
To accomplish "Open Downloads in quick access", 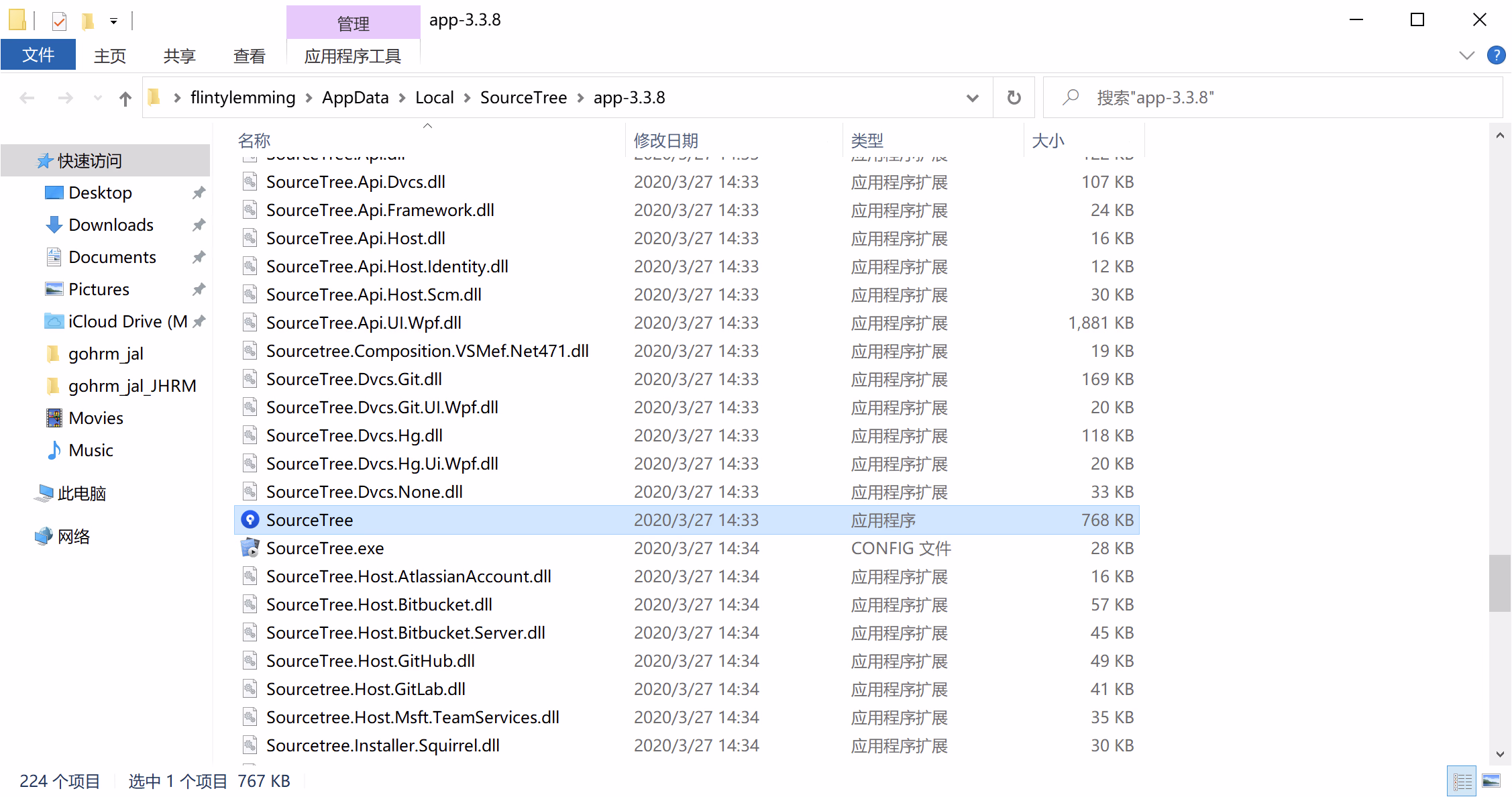I will point(111,225).
